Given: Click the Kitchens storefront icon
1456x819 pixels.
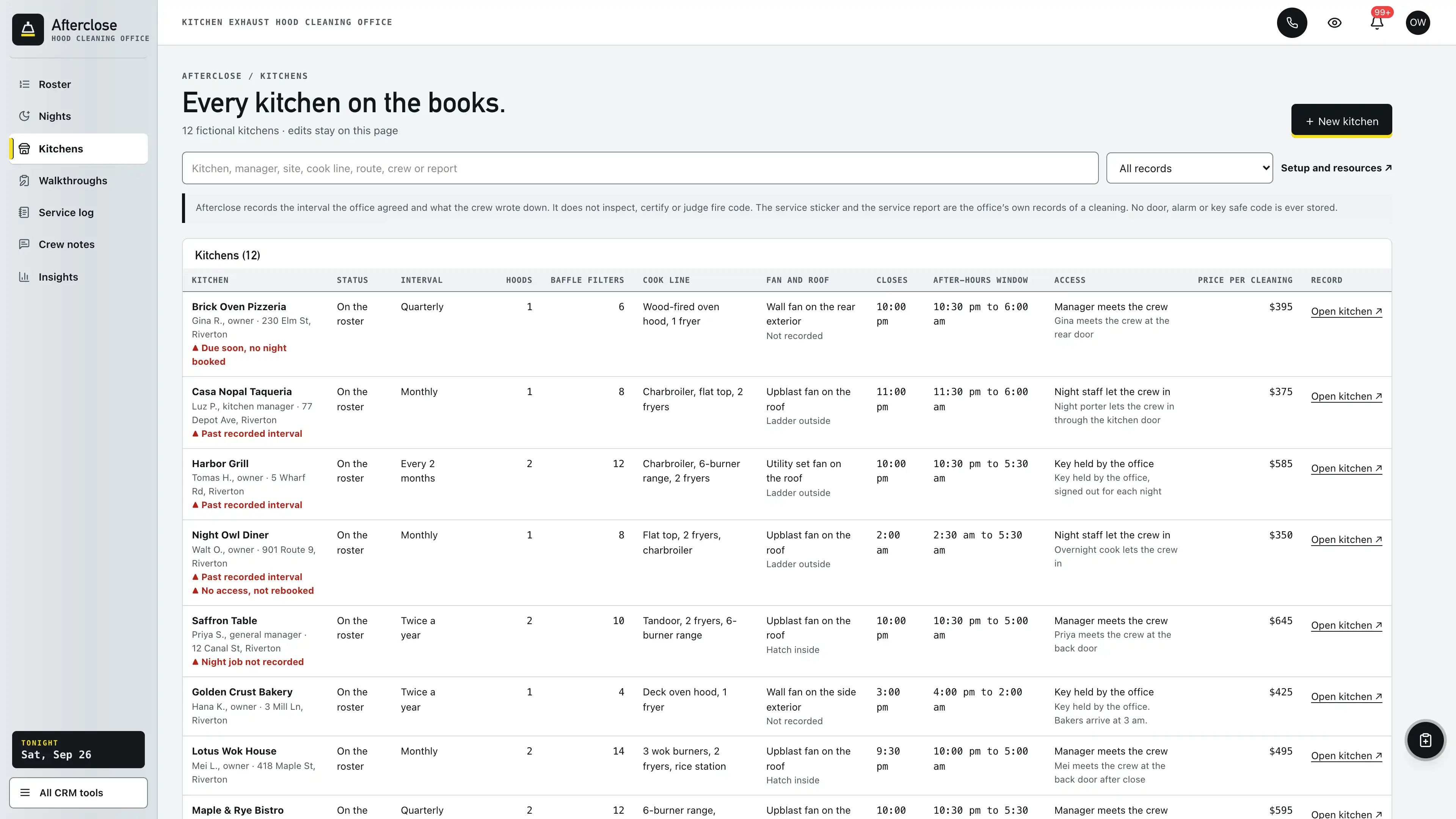Looking at the screenshot, I should pos(24,149).
